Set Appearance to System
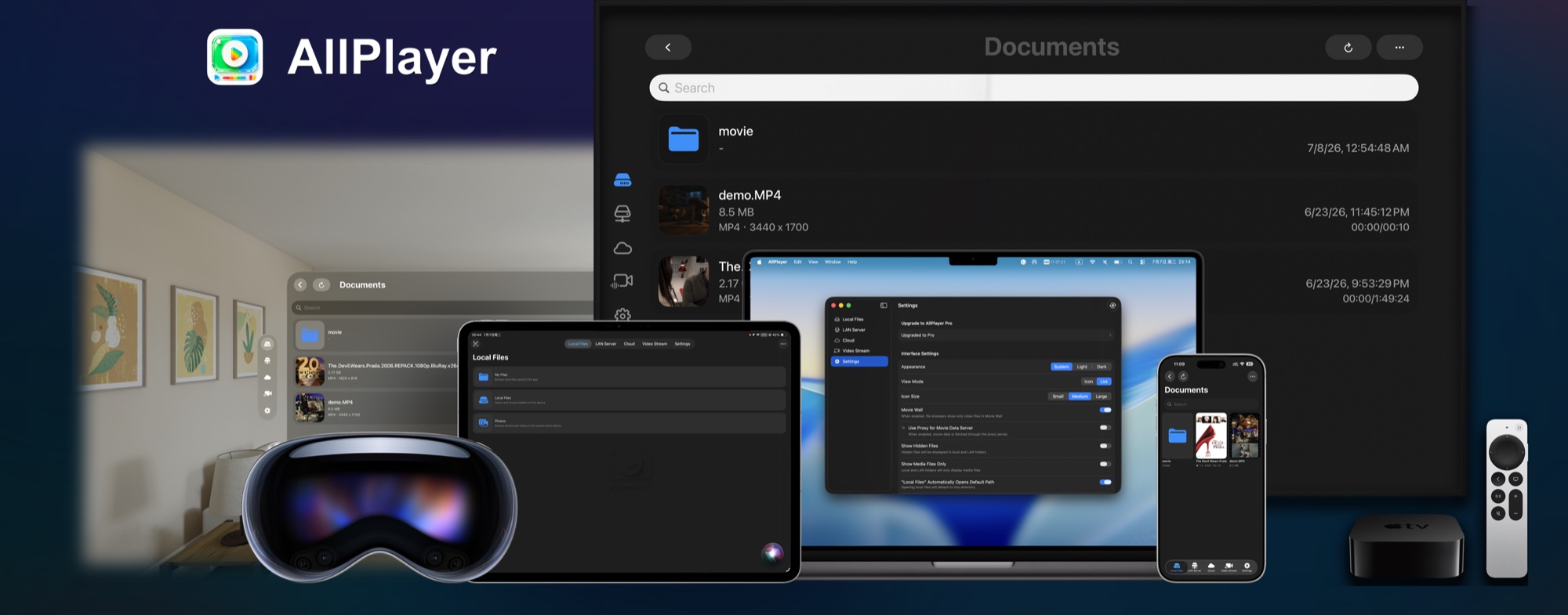The width and height of the screenshot is (1568, 615). point(1062,367)
